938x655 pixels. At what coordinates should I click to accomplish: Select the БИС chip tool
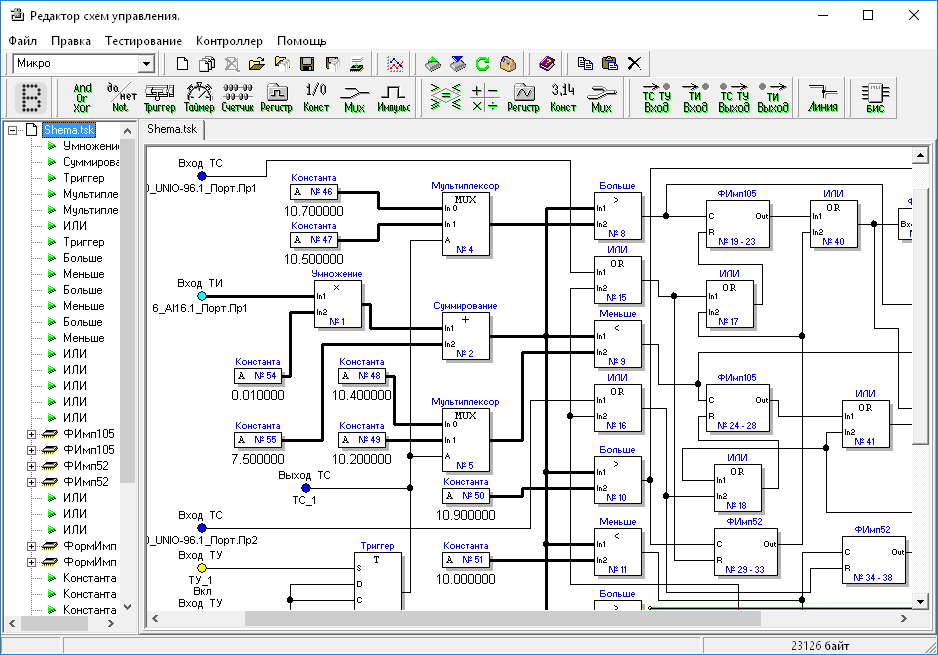(875, 98)
